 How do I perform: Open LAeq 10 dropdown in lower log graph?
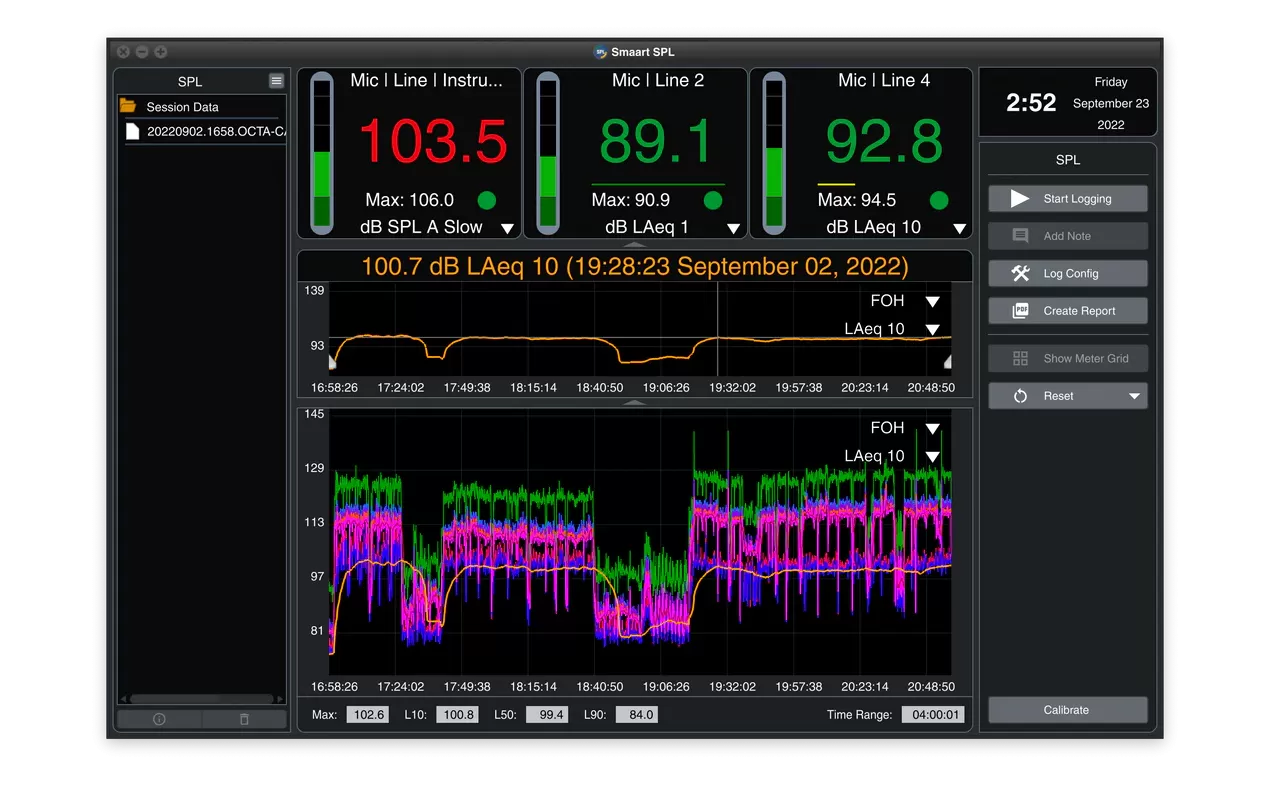point(932,456)
